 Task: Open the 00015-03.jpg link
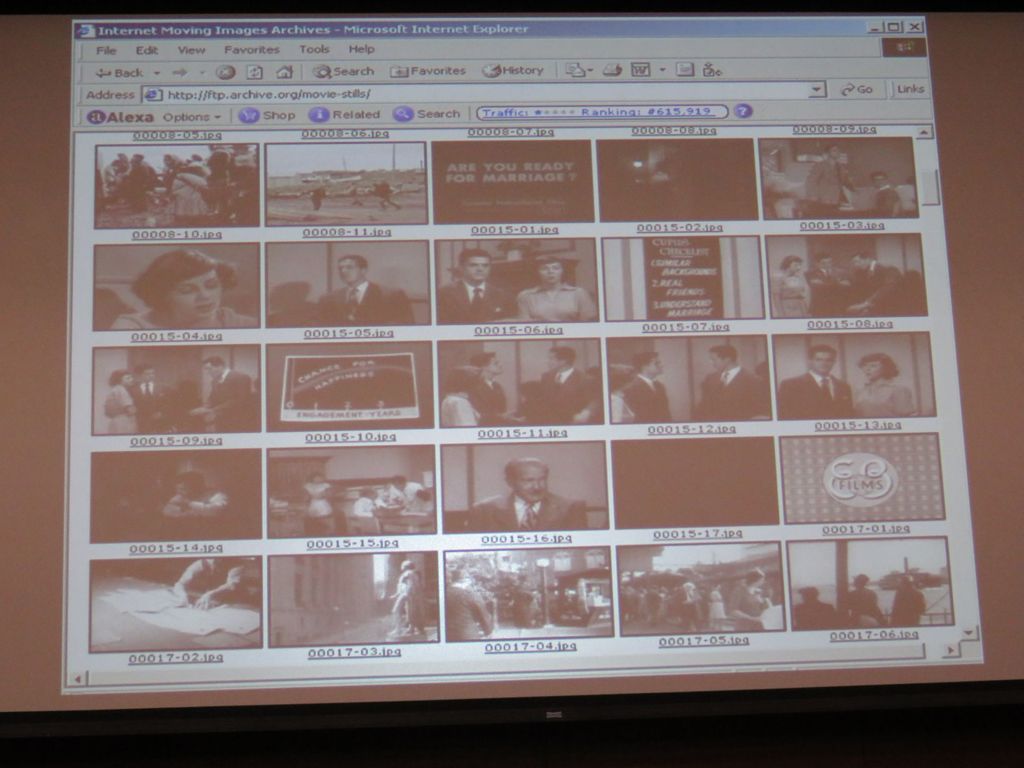842,225
